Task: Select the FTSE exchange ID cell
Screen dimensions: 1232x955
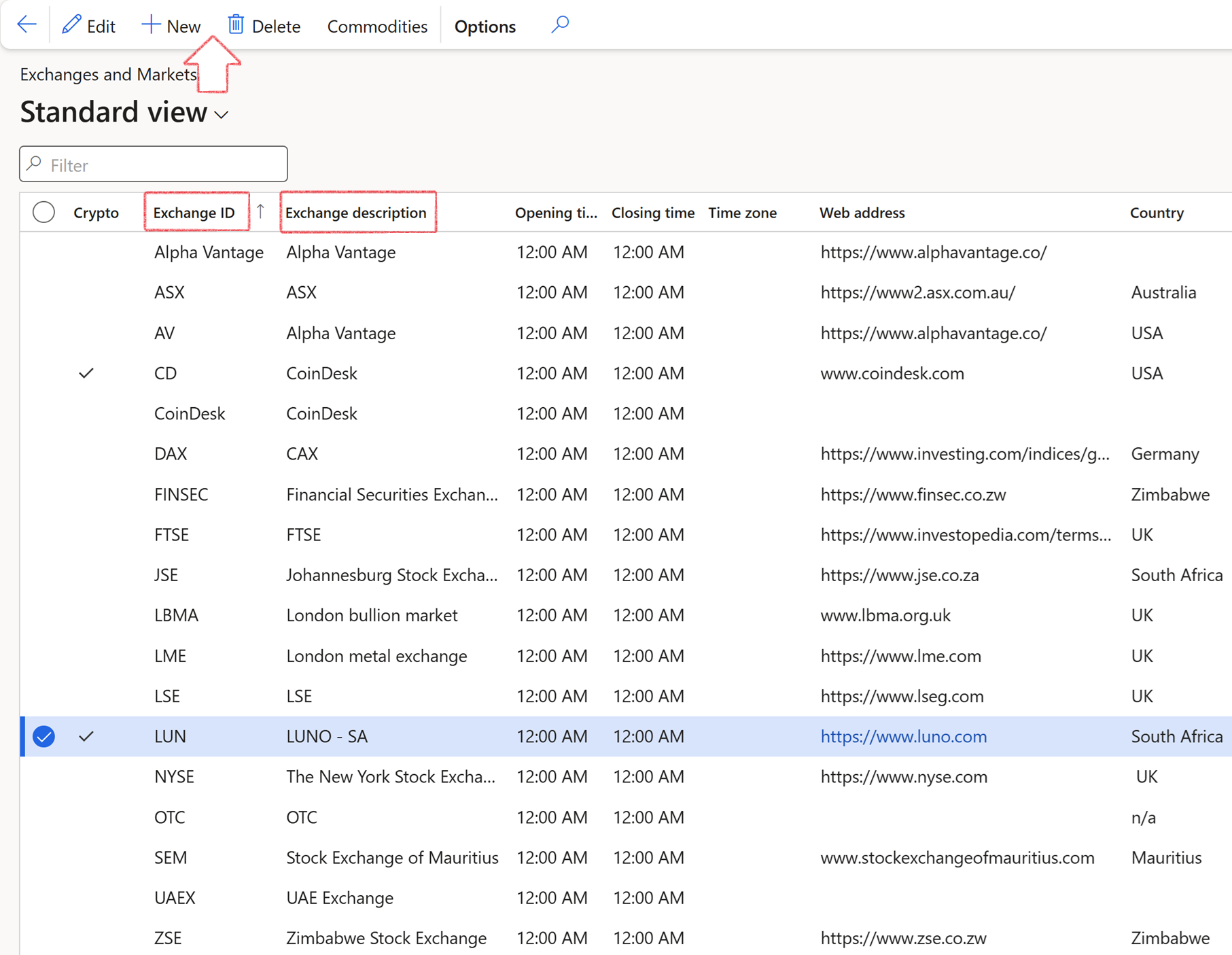Action: (x=171, y=534)
